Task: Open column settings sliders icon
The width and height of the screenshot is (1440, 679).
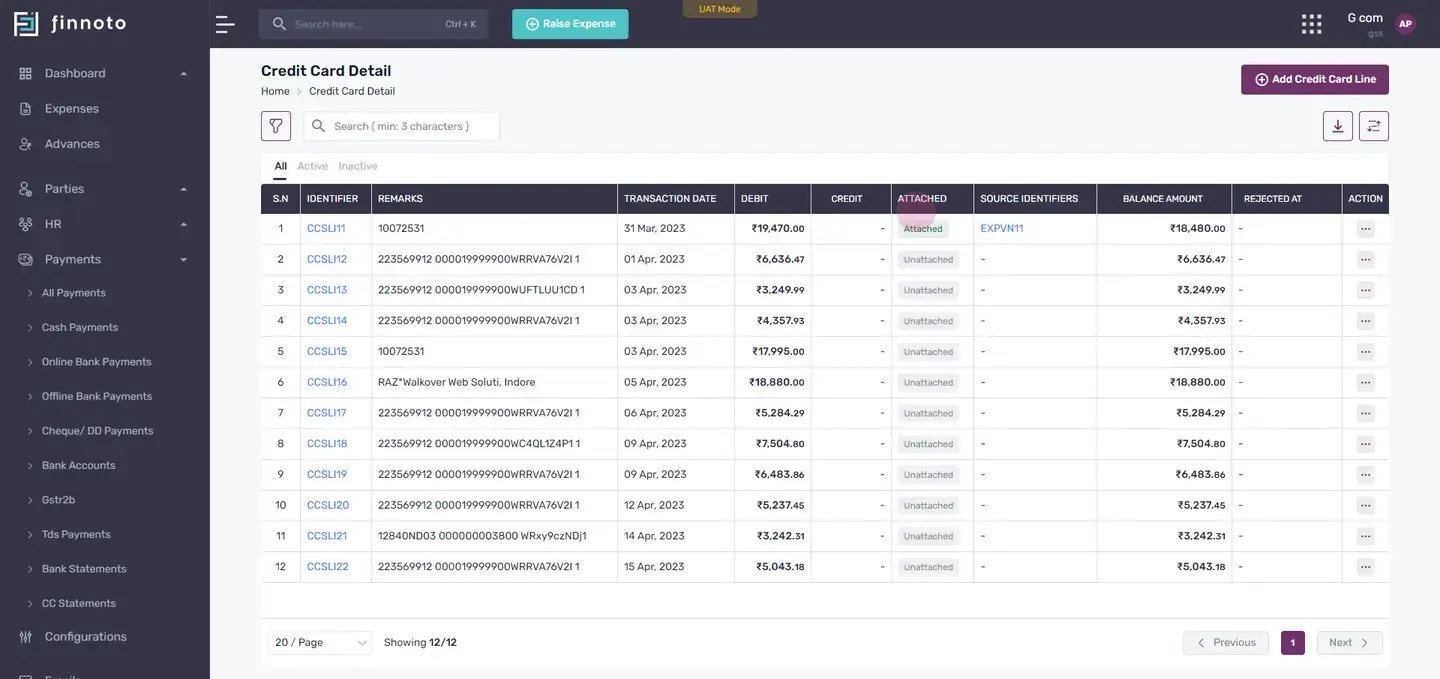Action: (x=1374, y=126)
